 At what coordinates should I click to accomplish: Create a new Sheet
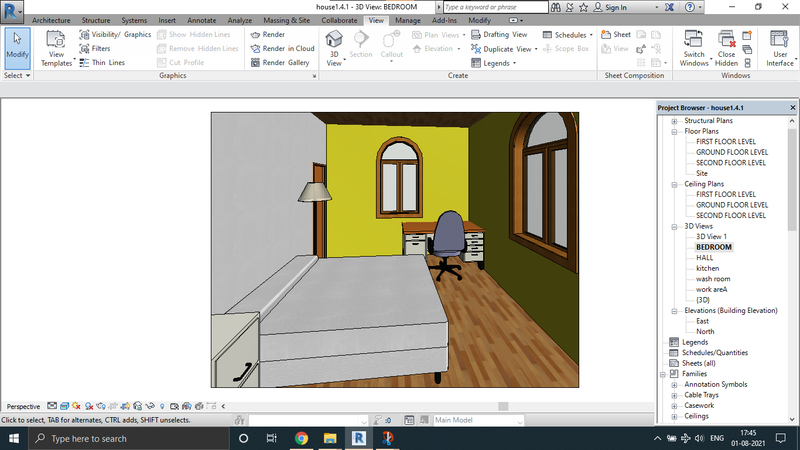point(616,35)
